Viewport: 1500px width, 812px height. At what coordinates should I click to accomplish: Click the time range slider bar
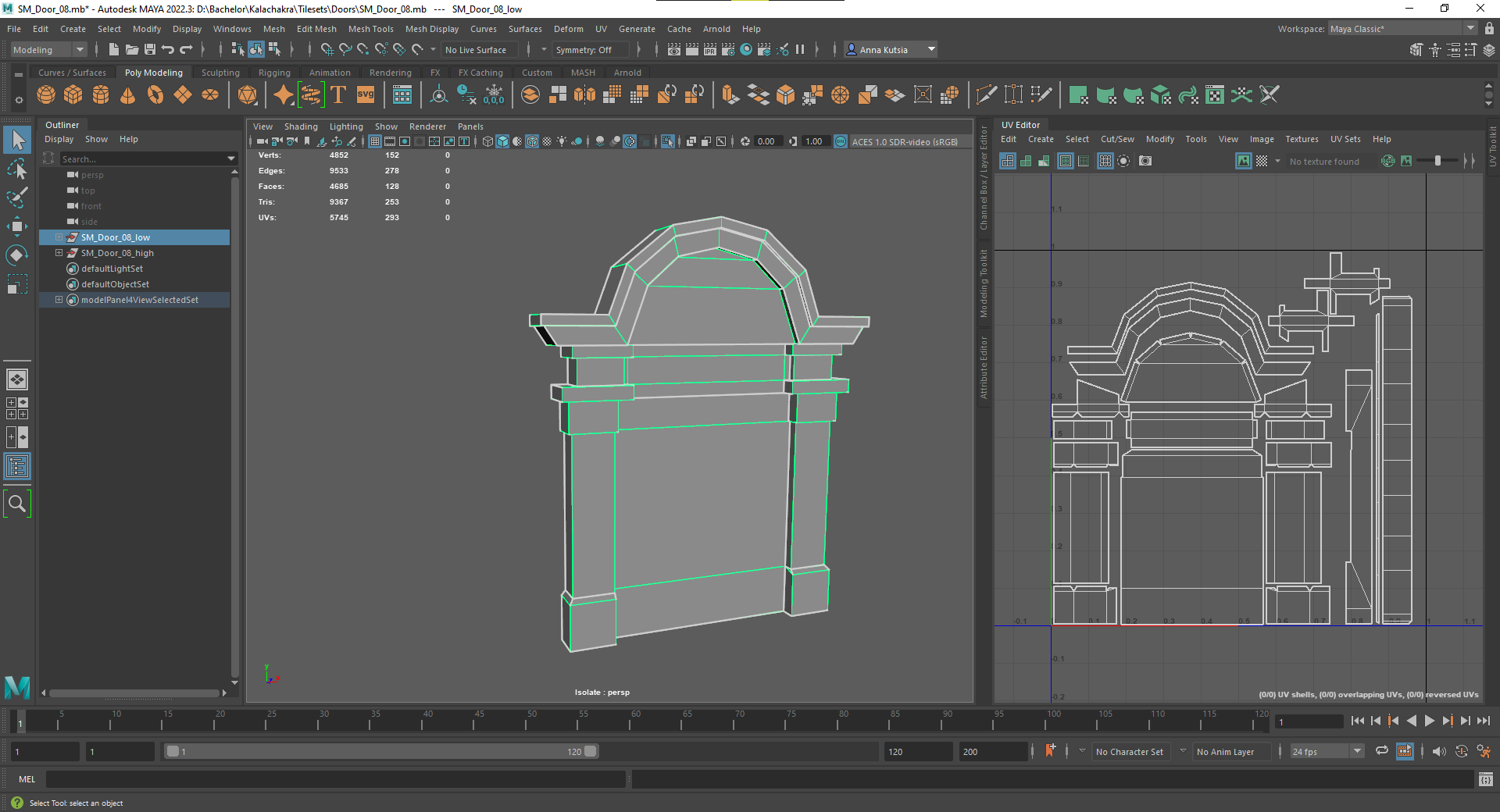381,751
